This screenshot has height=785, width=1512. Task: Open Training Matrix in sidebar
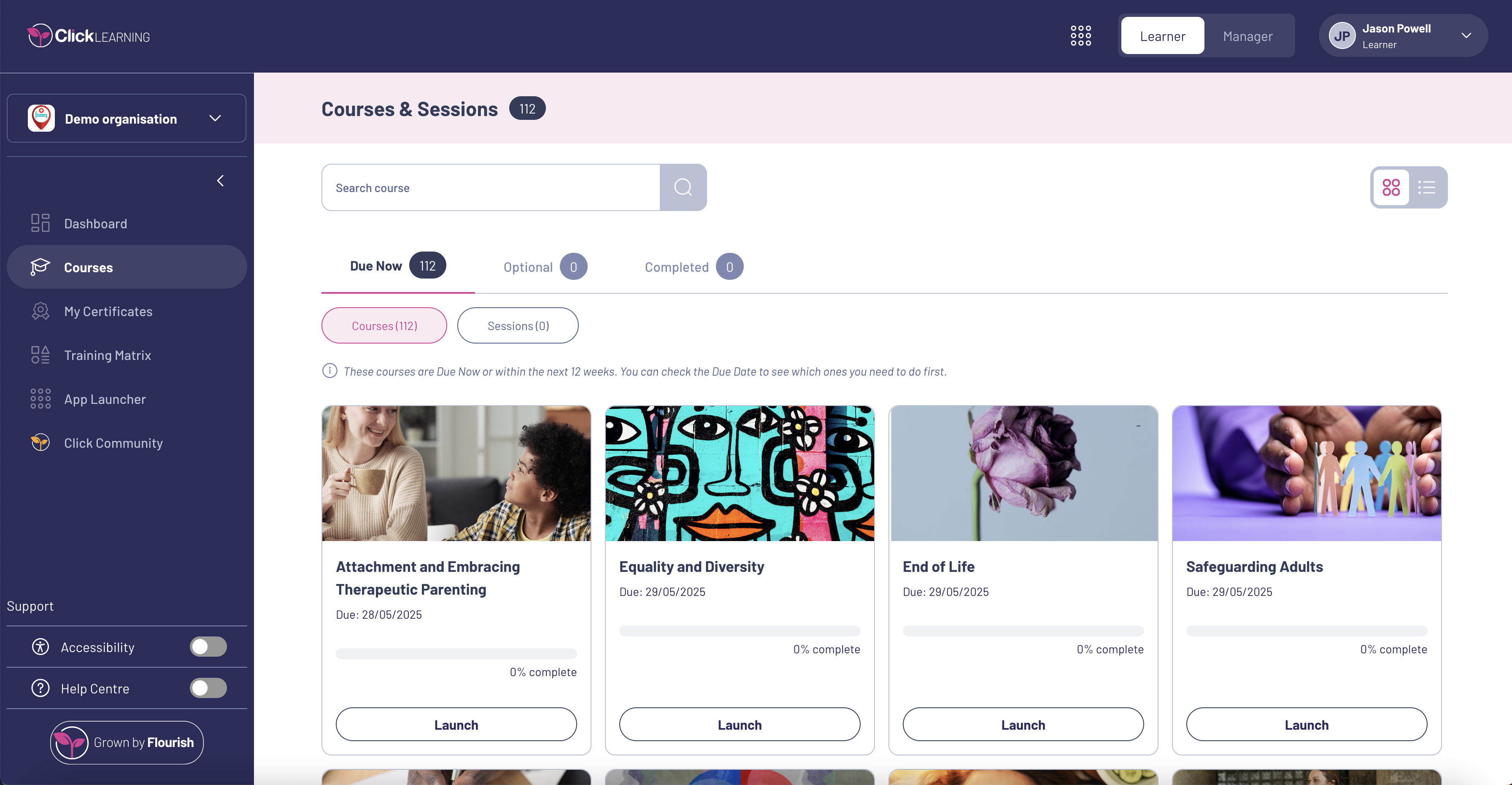pos(108,355)
